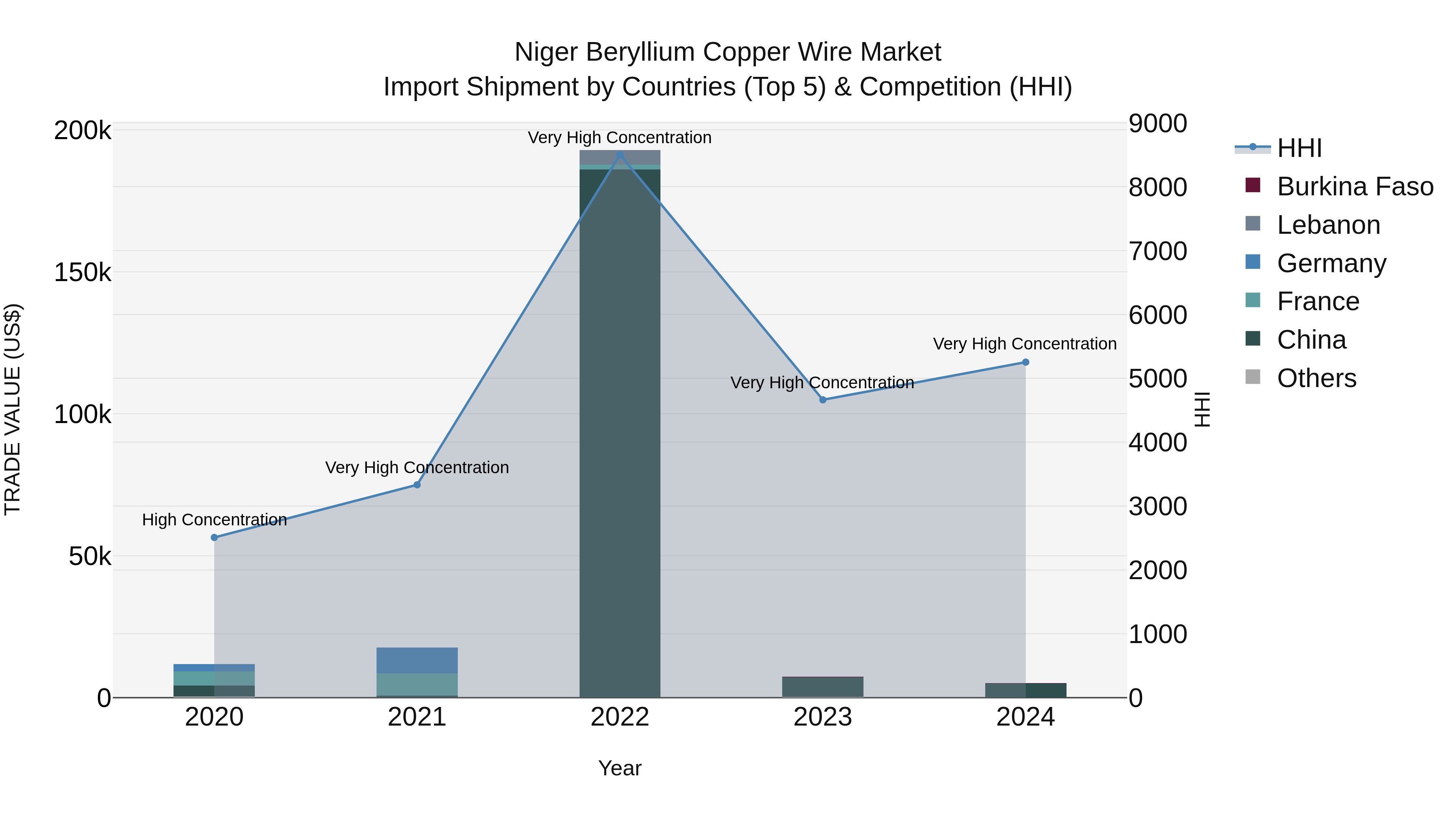The image size is (1456, 819).
Task: Click 'Very High Concentration' annotation above 2024
Action: 1025,344
